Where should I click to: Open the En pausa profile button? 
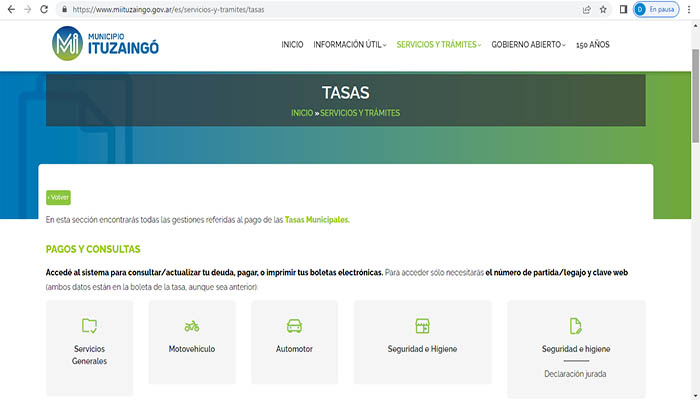pos(655,9)
